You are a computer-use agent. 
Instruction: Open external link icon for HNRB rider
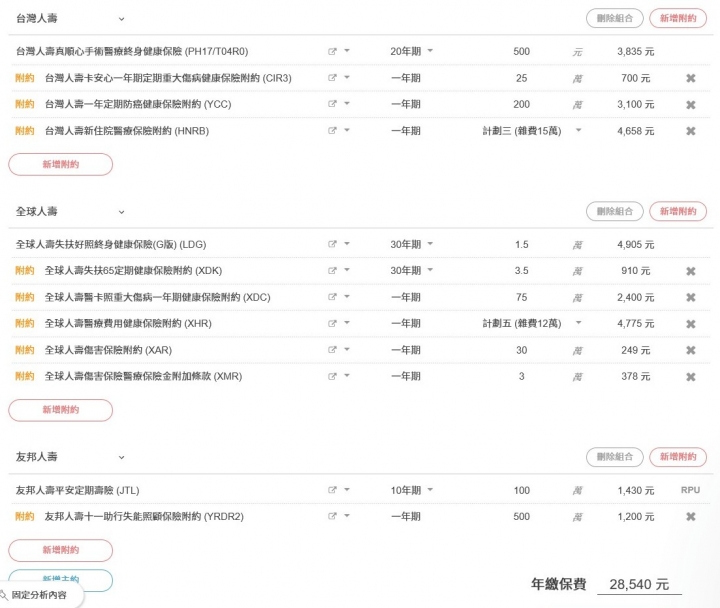coord(332,131)
